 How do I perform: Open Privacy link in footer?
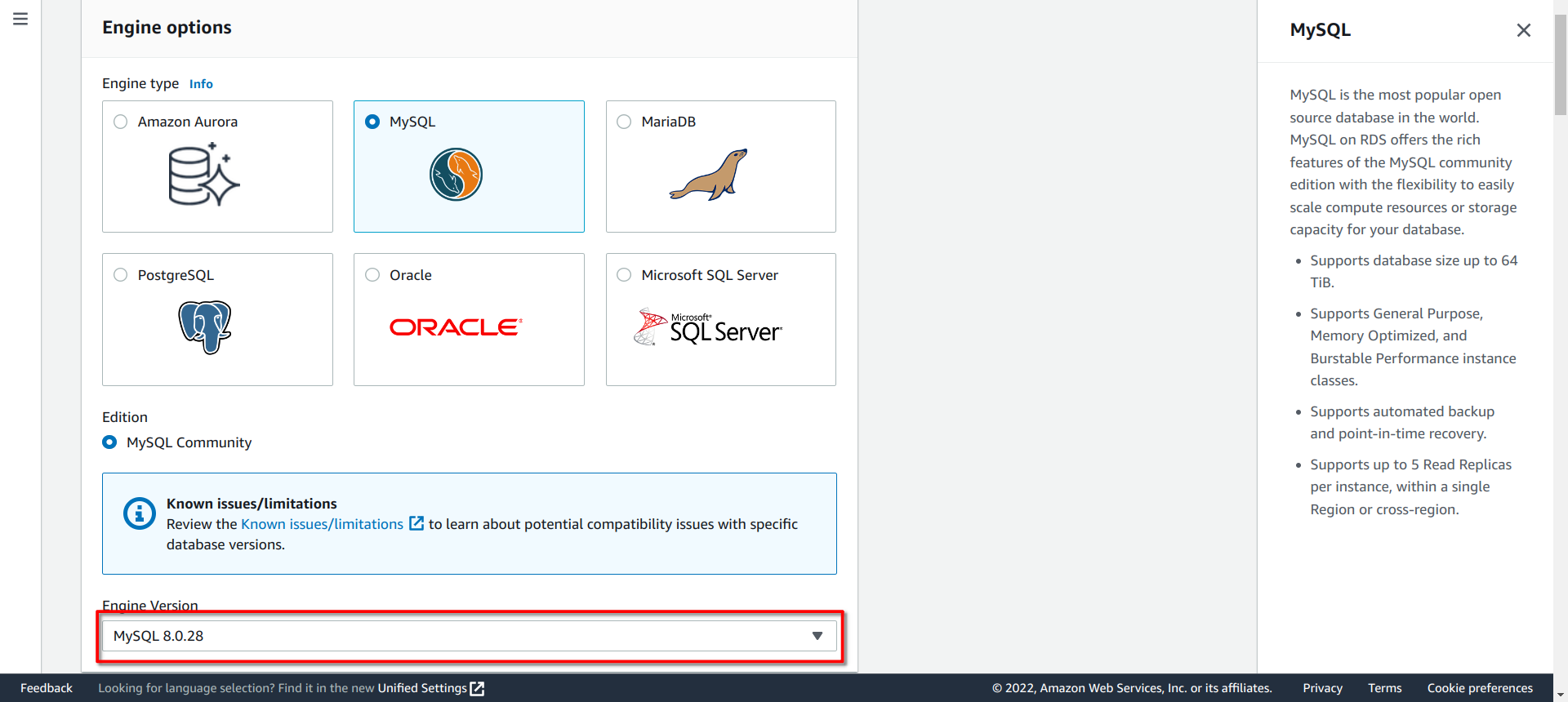click(1323, 688)
